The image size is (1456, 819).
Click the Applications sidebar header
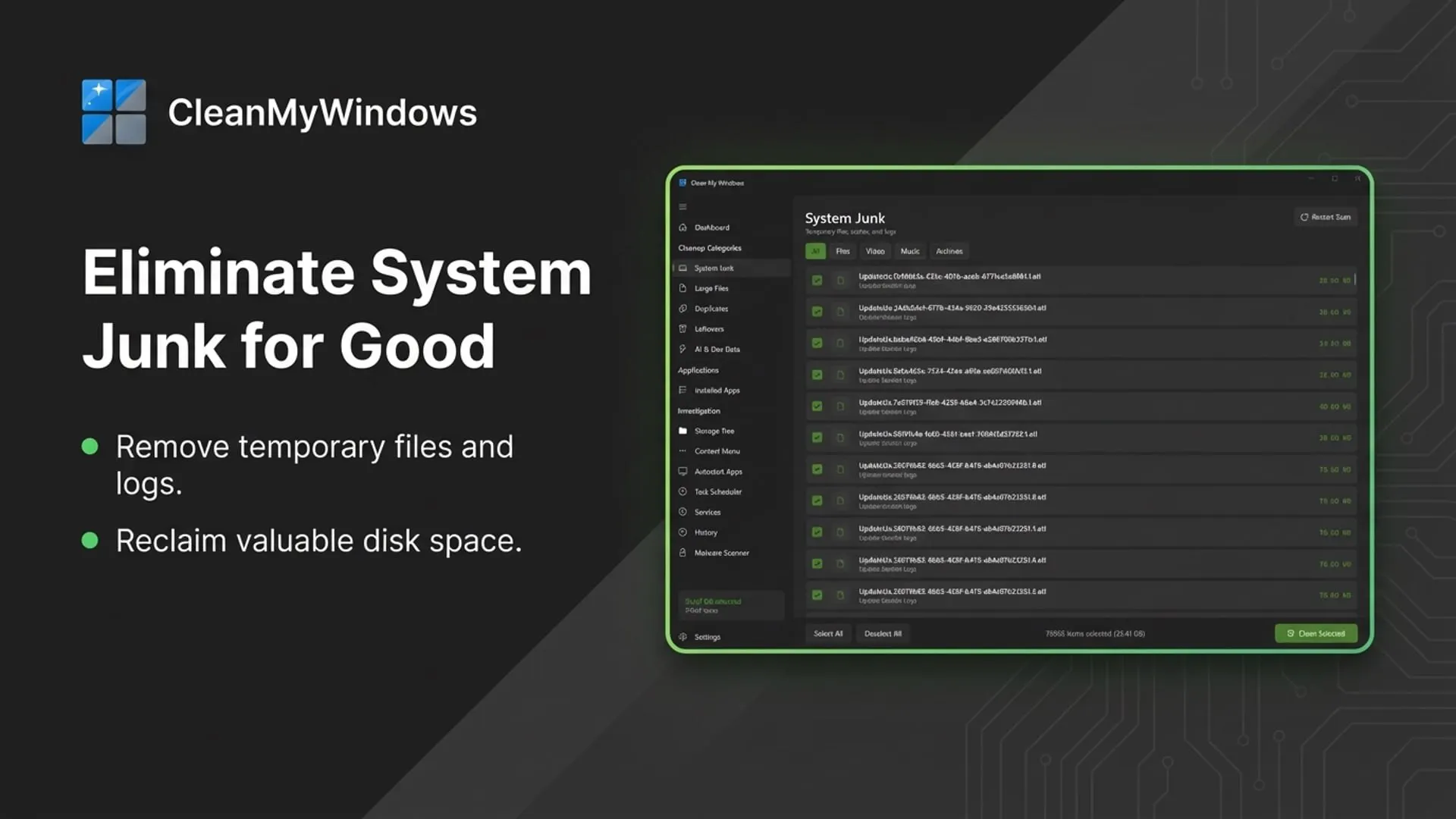click(x=698, y=370)
